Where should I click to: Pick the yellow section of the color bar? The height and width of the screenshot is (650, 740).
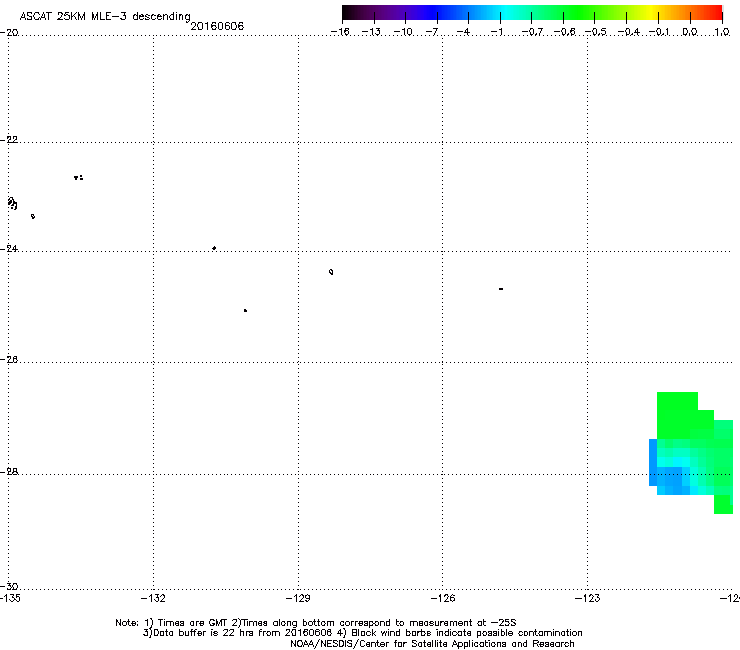click(x=653, y=13)
